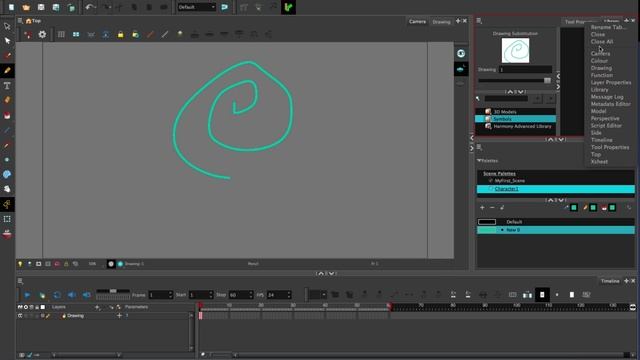Click the orange diagonal line icon
The image size is (640, 360).
(150, 35)
